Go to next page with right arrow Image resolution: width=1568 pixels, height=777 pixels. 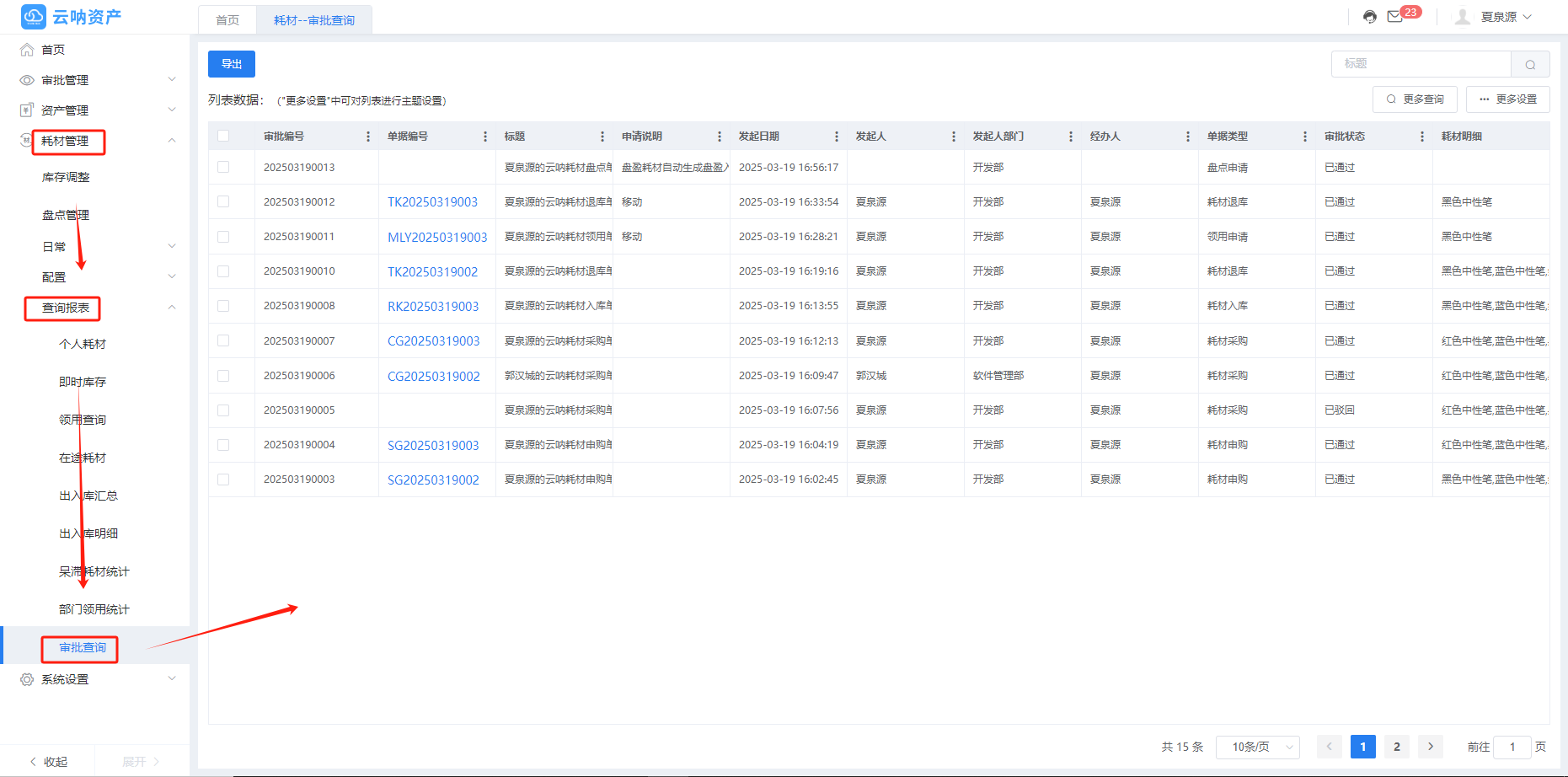[1431, 747]
